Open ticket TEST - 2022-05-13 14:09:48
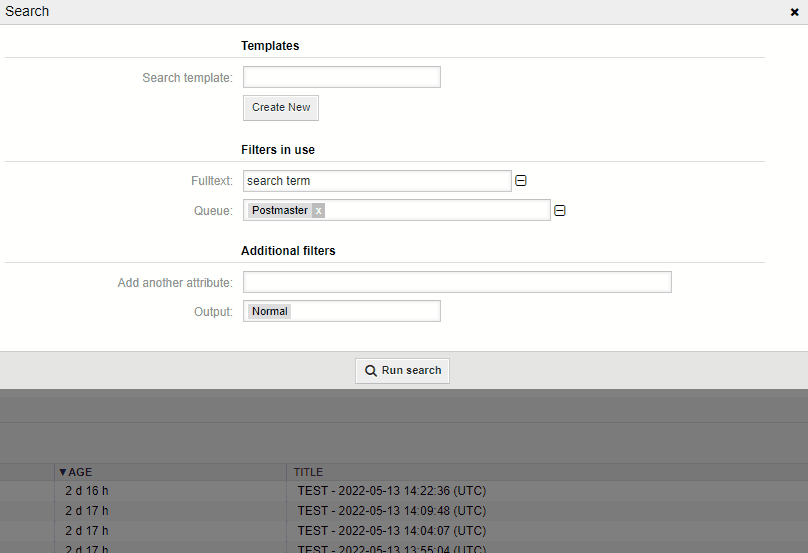This screenshot has height=553, width=808. pyautogui.click(x=391, y=511)
